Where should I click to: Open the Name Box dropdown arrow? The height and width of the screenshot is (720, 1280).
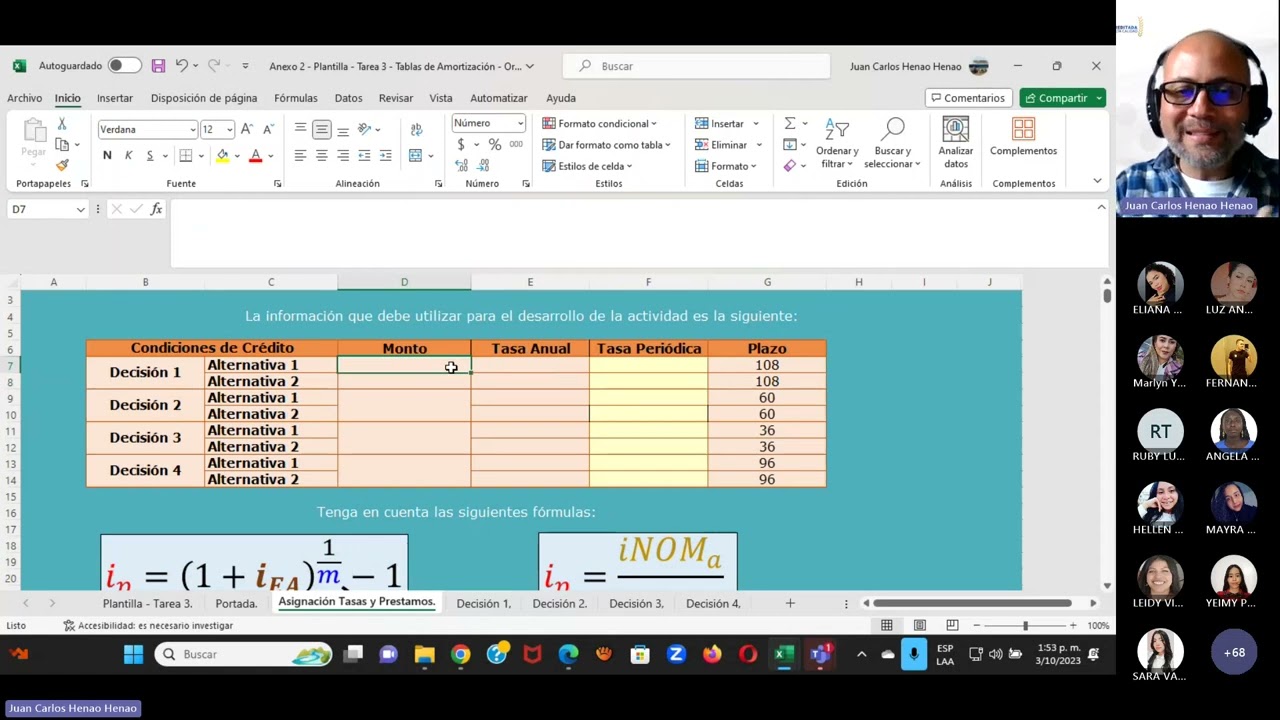tap(80, 210)
